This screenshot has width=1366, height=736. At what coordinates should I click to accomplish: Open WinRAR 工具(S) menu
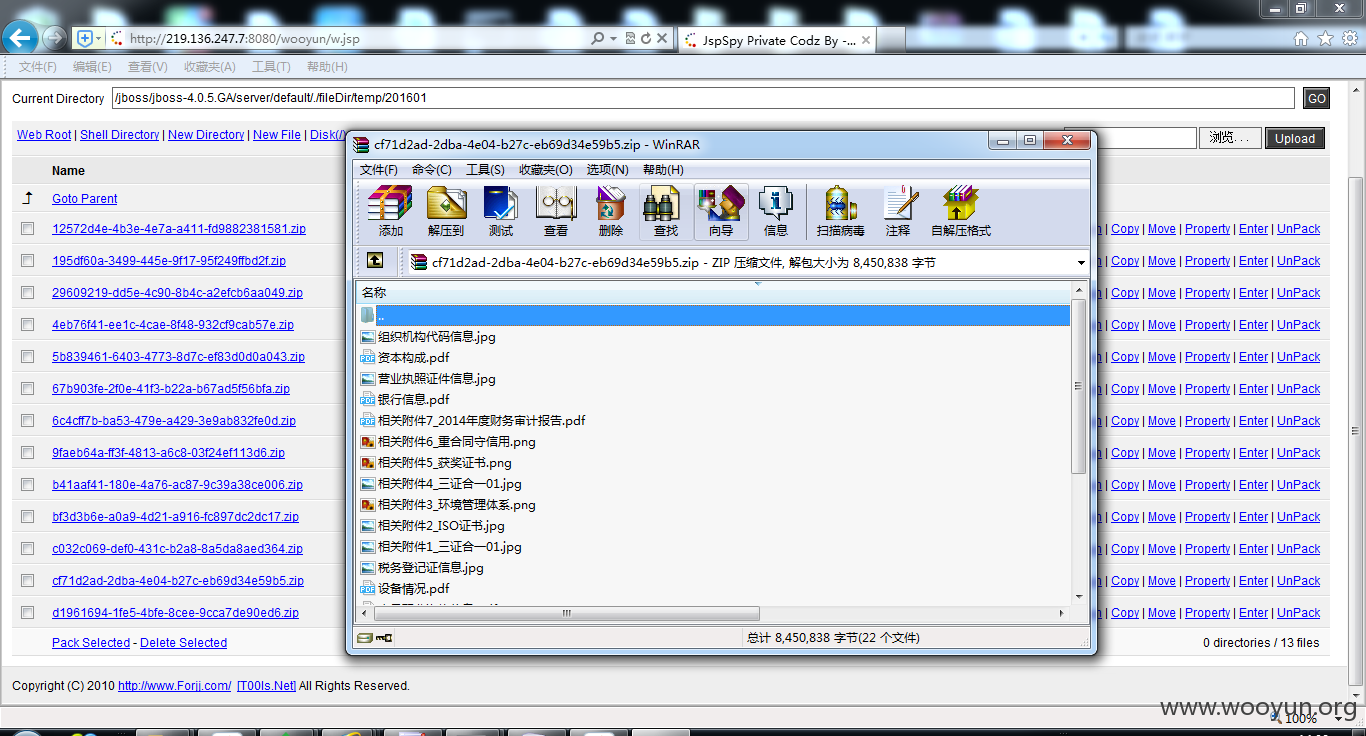click(485, 170)
